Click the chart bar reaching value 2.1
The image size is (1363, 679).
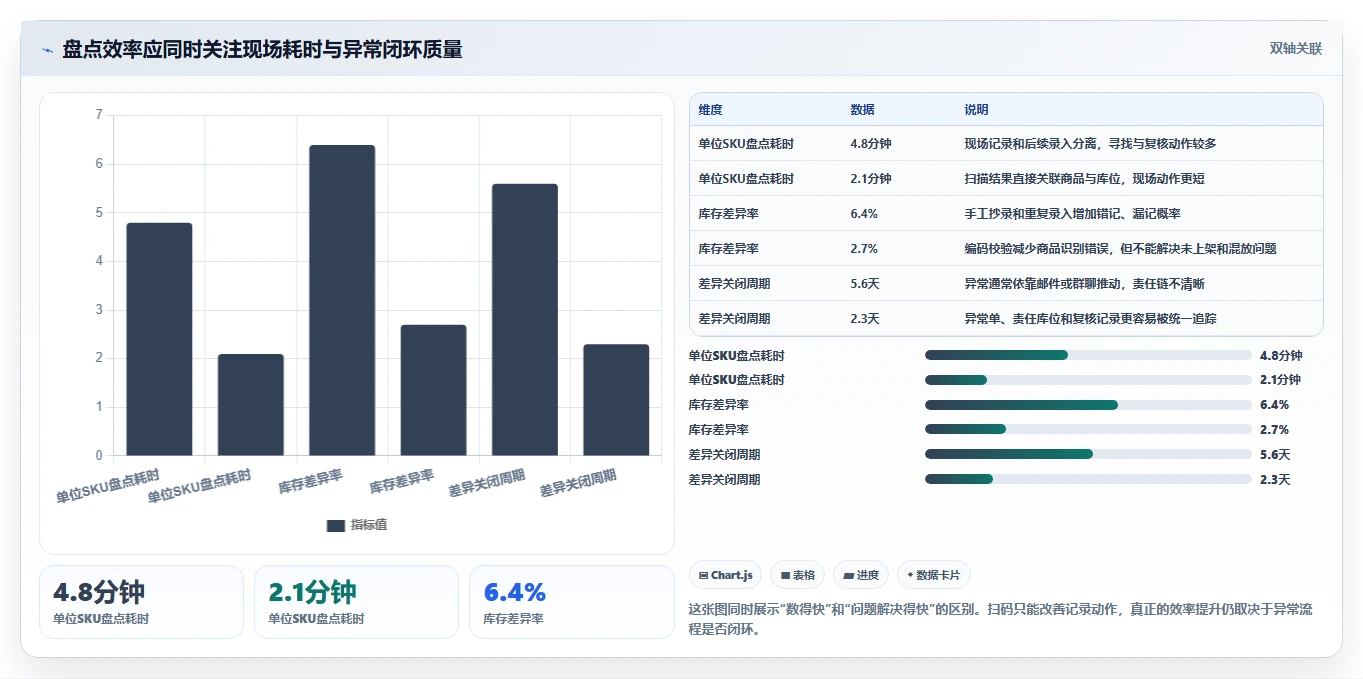coord(251,405)
